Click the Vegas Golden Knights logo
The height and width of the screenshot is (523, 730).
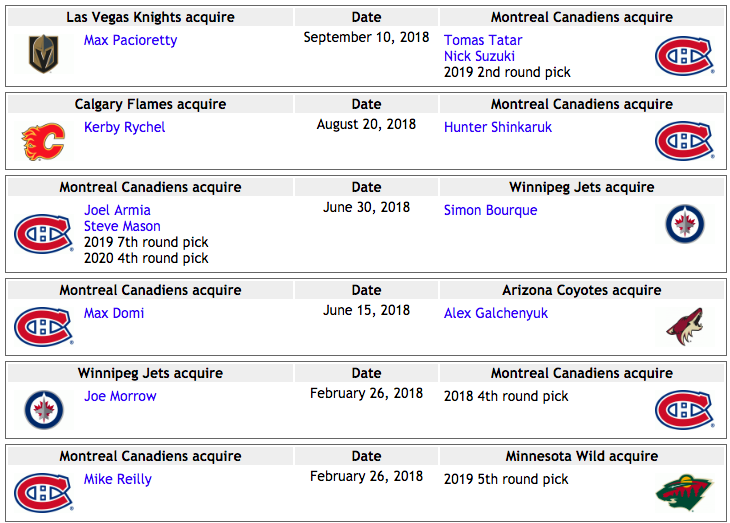pos(44,54)
